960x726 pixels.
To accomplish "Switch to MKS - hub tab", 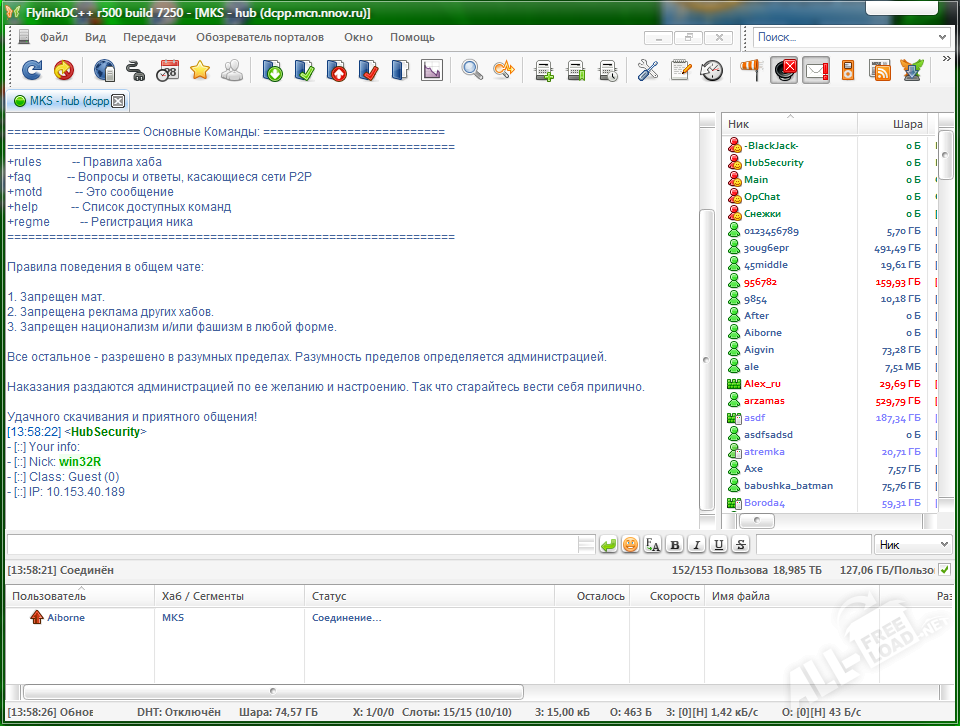I will pyautogui.click(x=62, y=101).
